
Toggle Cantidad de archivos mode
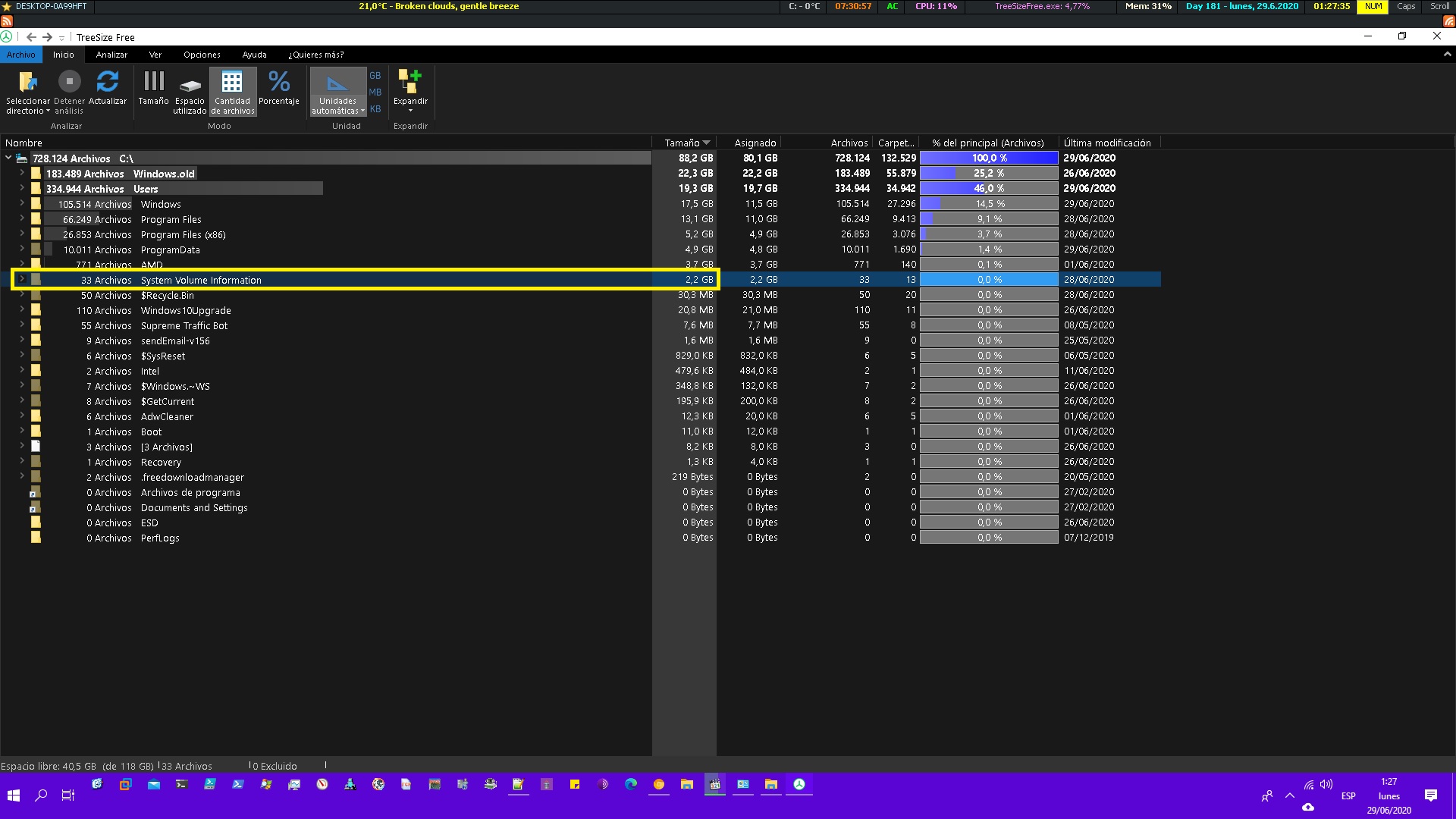click(x=232, y=92)
